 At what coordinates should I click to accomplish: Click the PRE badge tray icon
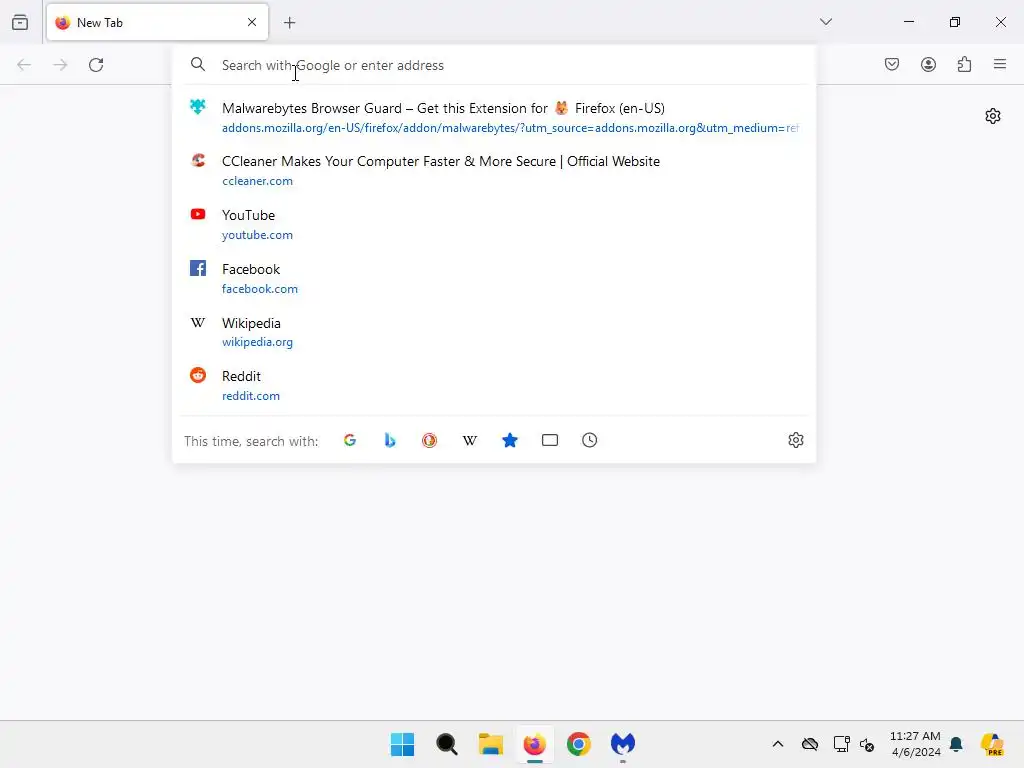(x=992, y=744)
